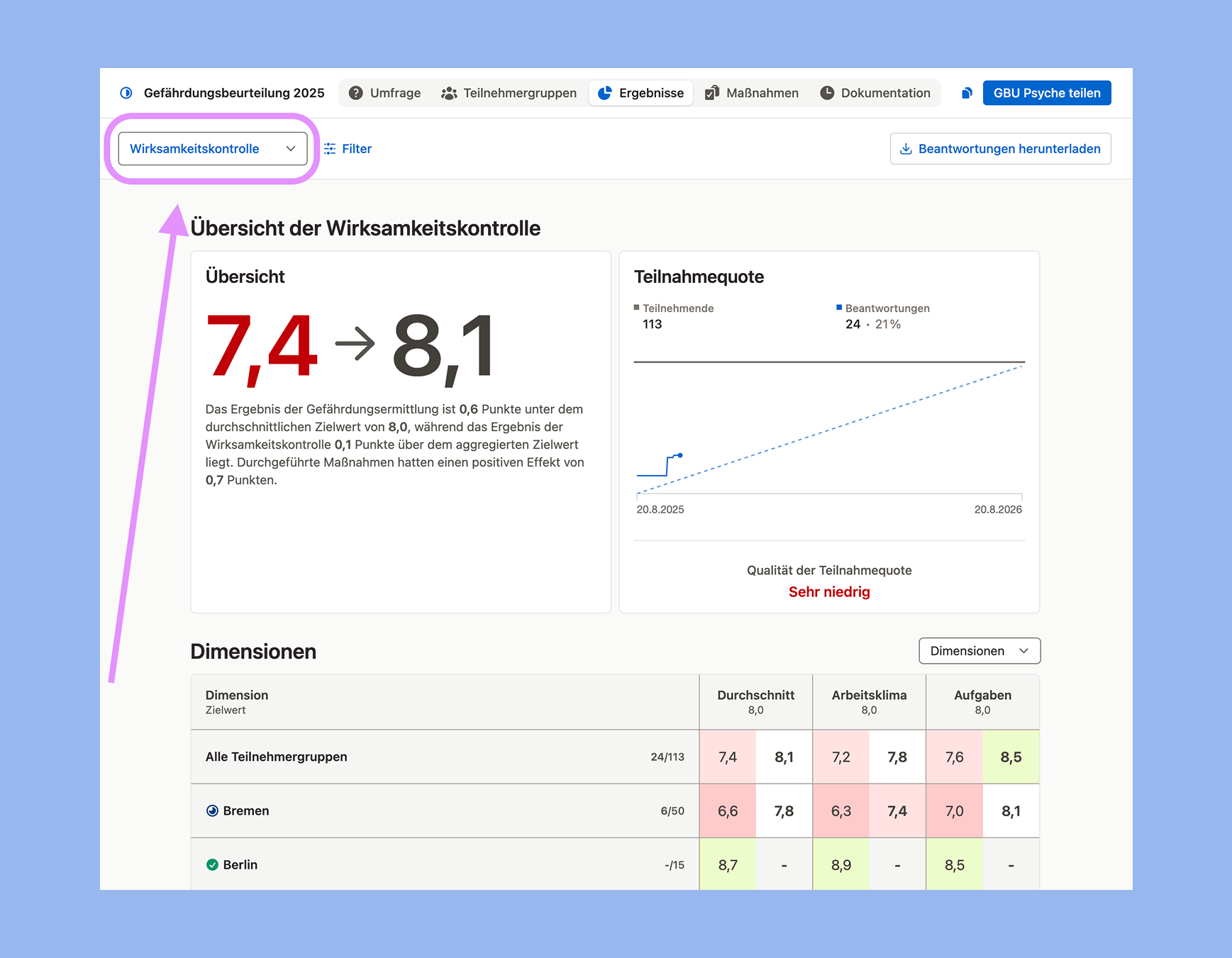The height and width of the screenshot is (958, 1232).
Task: Select the Alle Teilnehmergruppen row
Action: tap(277, 757)
